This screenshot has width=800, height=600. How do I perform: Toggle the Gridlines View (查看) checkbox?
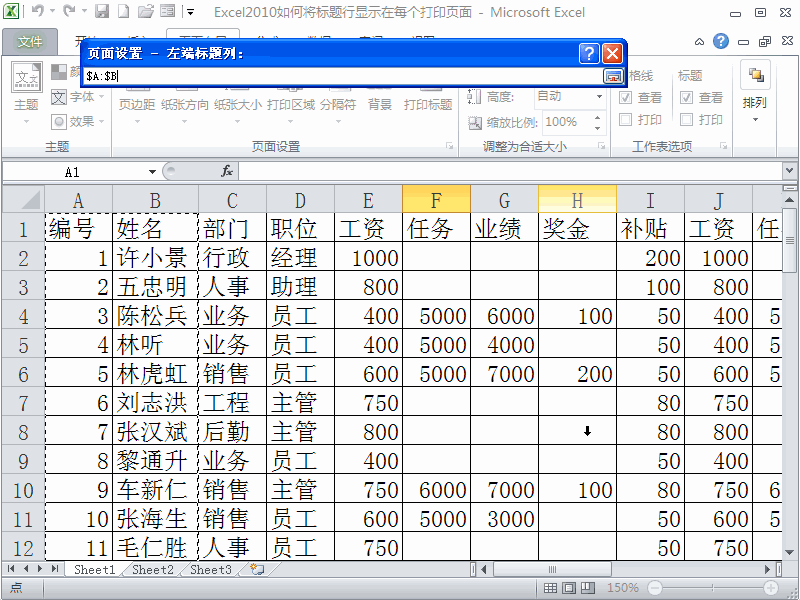point(626,97)
